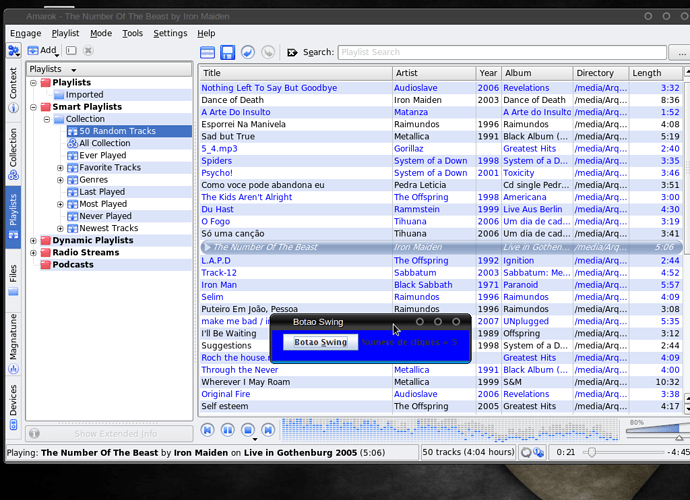Open the Help menu
The height and width of the screenshot is (500, 690).
point(206,33)
